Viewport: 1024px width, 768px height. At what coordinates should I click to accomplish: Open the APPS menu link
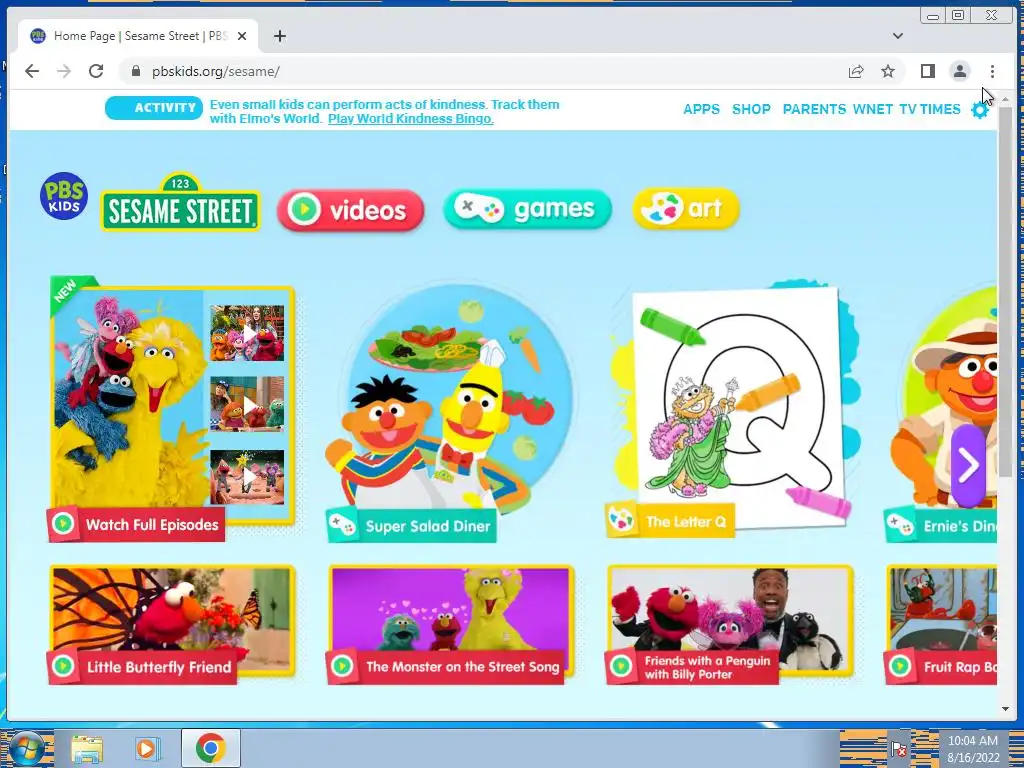point(701,109)
